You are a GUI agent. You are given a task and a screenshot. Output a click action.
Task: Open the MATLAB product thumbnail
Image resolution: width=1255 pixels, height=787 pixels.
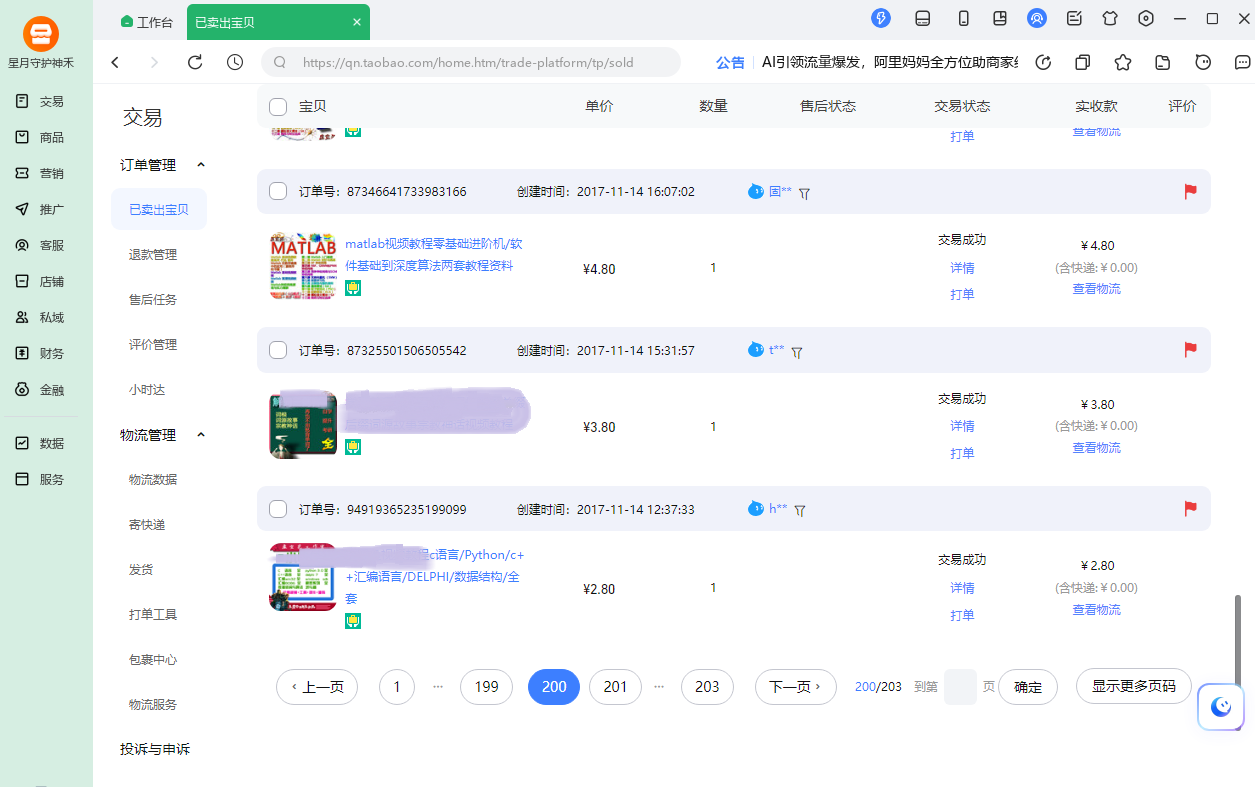pyautogui.click(x=303, y=266)
